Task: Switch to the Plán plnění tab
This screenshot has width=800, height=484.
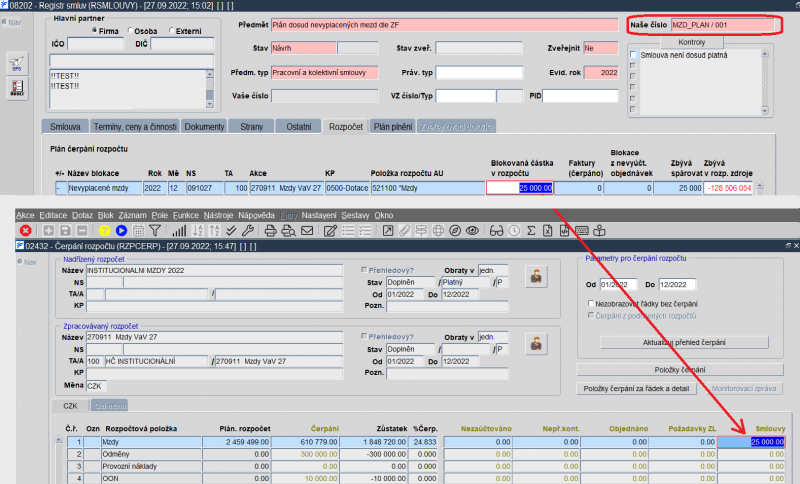Action: 393,127
